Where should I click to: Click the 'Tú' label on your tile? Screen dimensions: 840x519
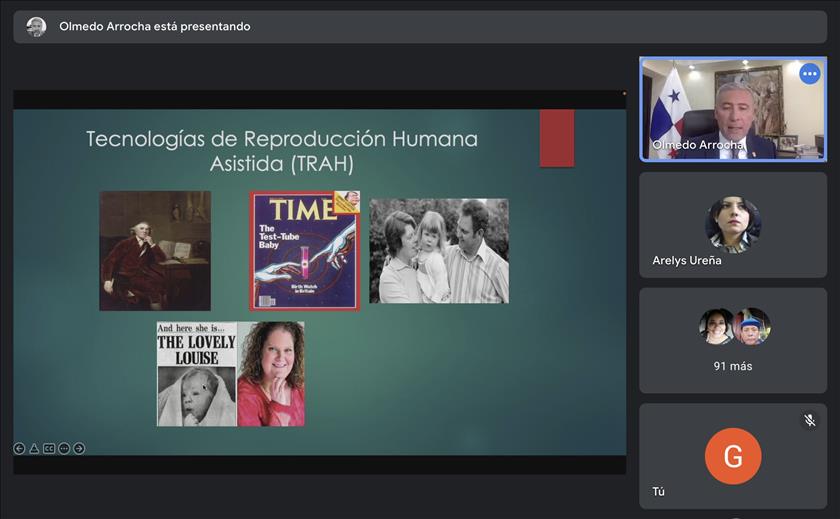tap(658, 492)
